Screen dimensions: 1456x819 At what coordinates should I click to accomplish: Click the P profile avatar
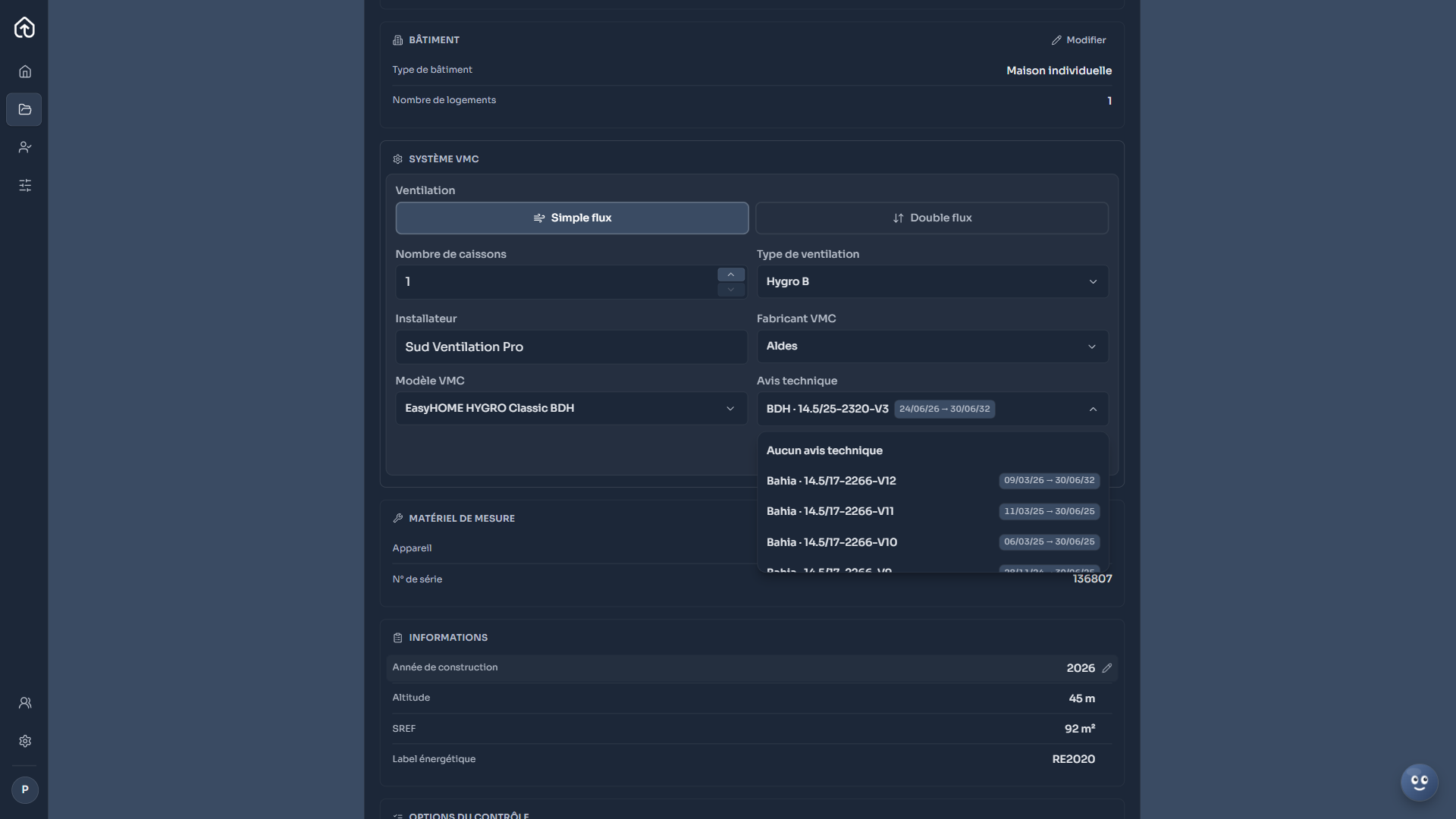(x=25, y=789)
